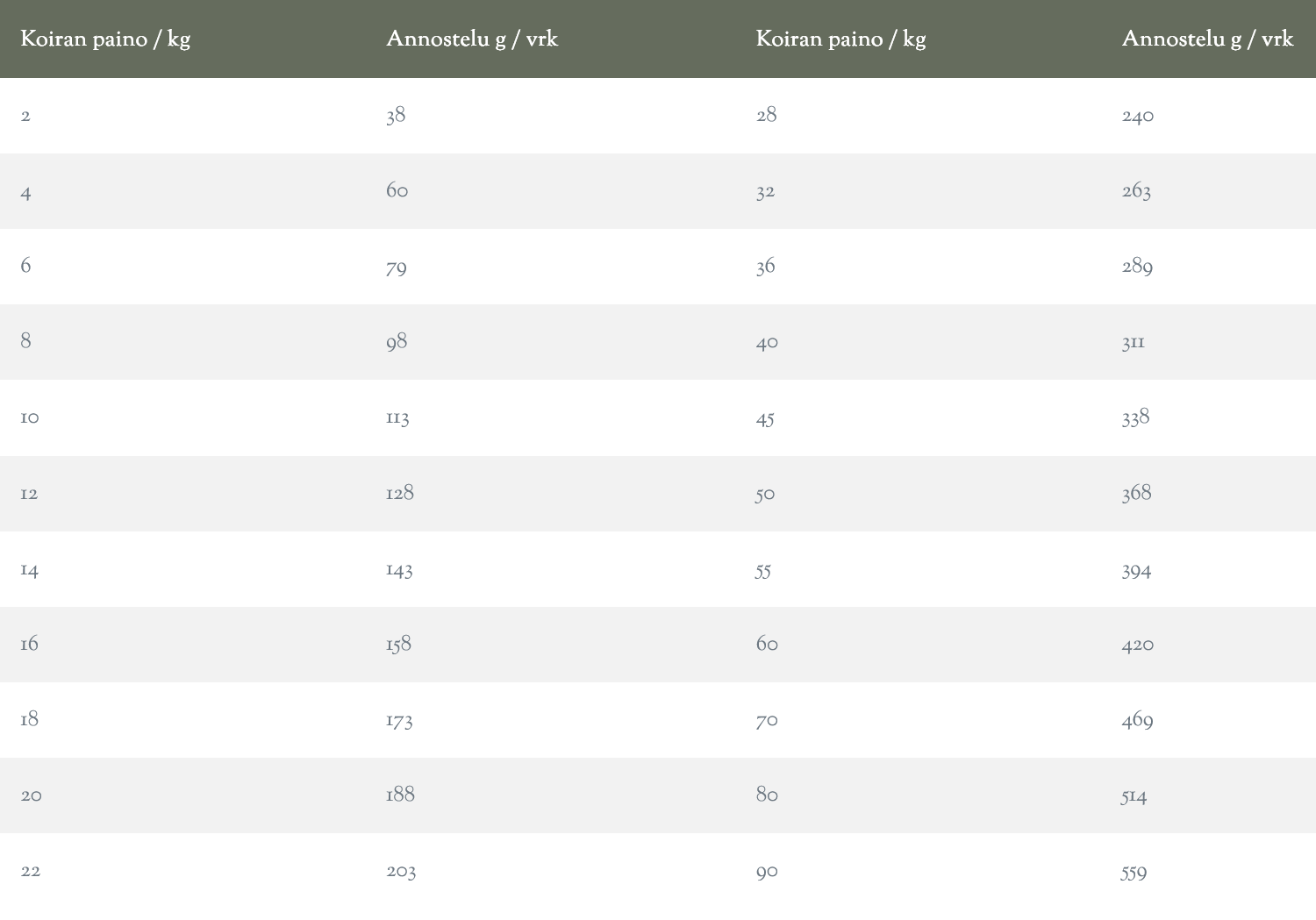Select the 338 dosage cell
The height and width of the screenshot is (920, 1316).
1135,417
